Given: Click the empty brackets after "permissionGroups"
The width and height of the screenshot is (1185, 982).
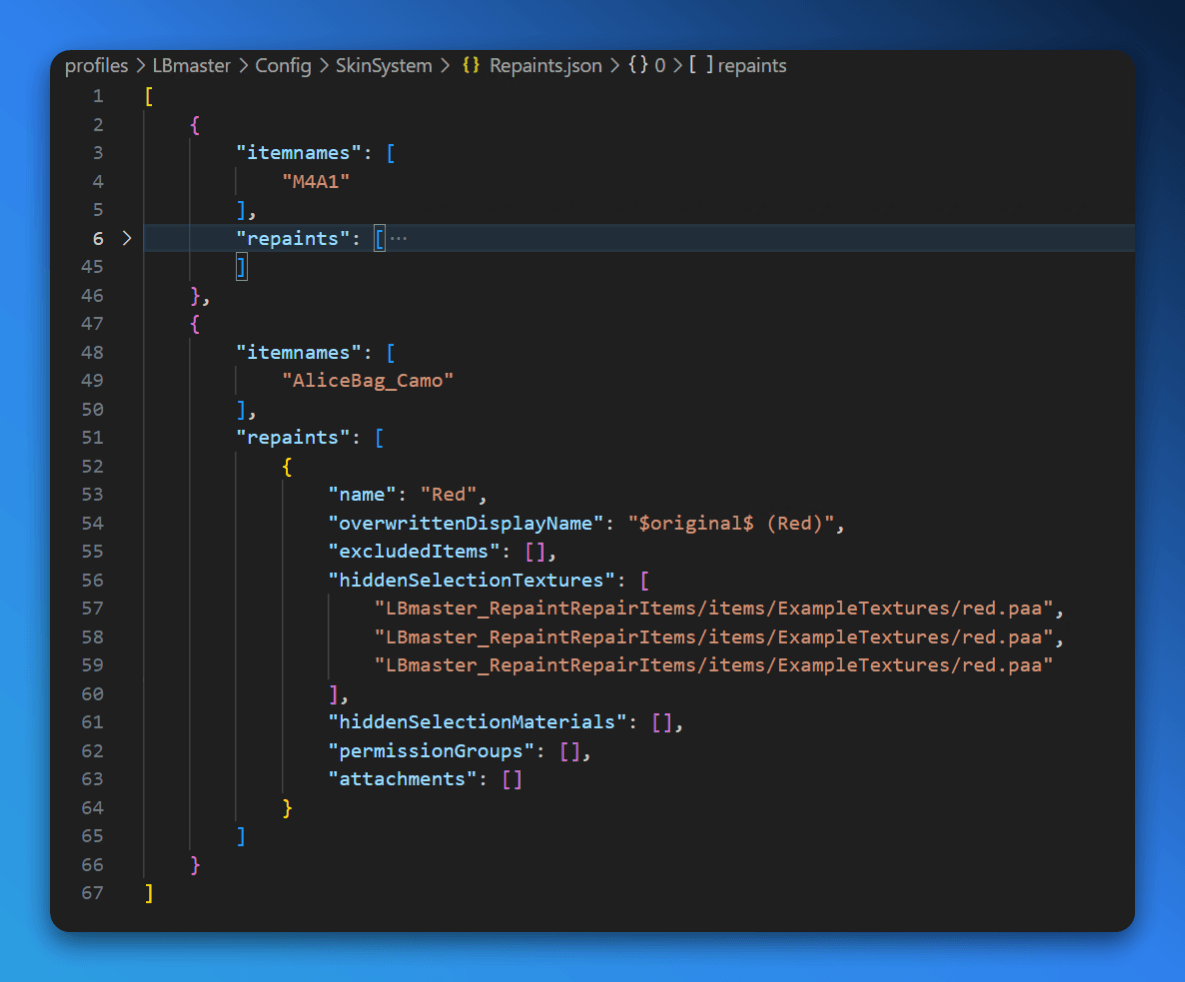Looking at the screenshot, I should coord(570,751).
